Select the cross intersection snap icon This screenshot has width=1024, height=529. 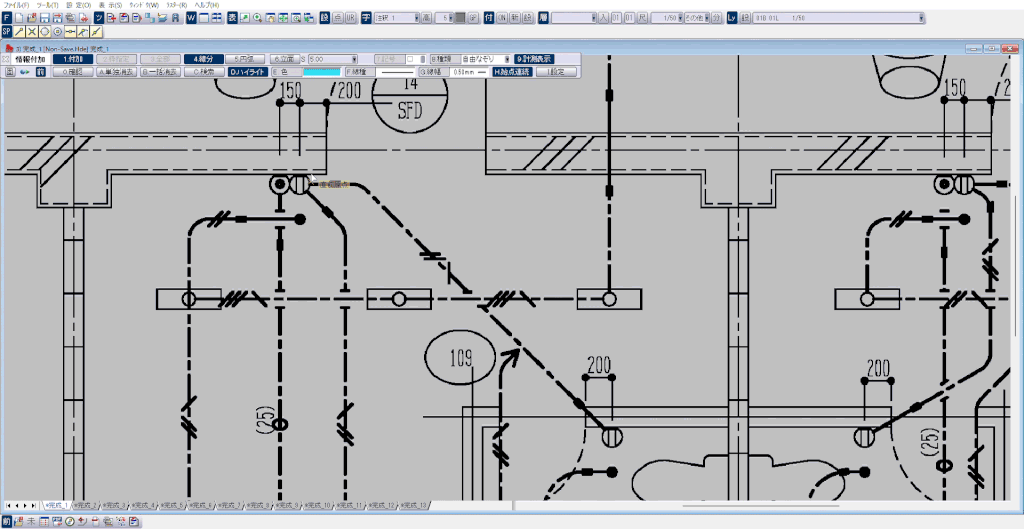pyautogui.click(x=32, y=32)
